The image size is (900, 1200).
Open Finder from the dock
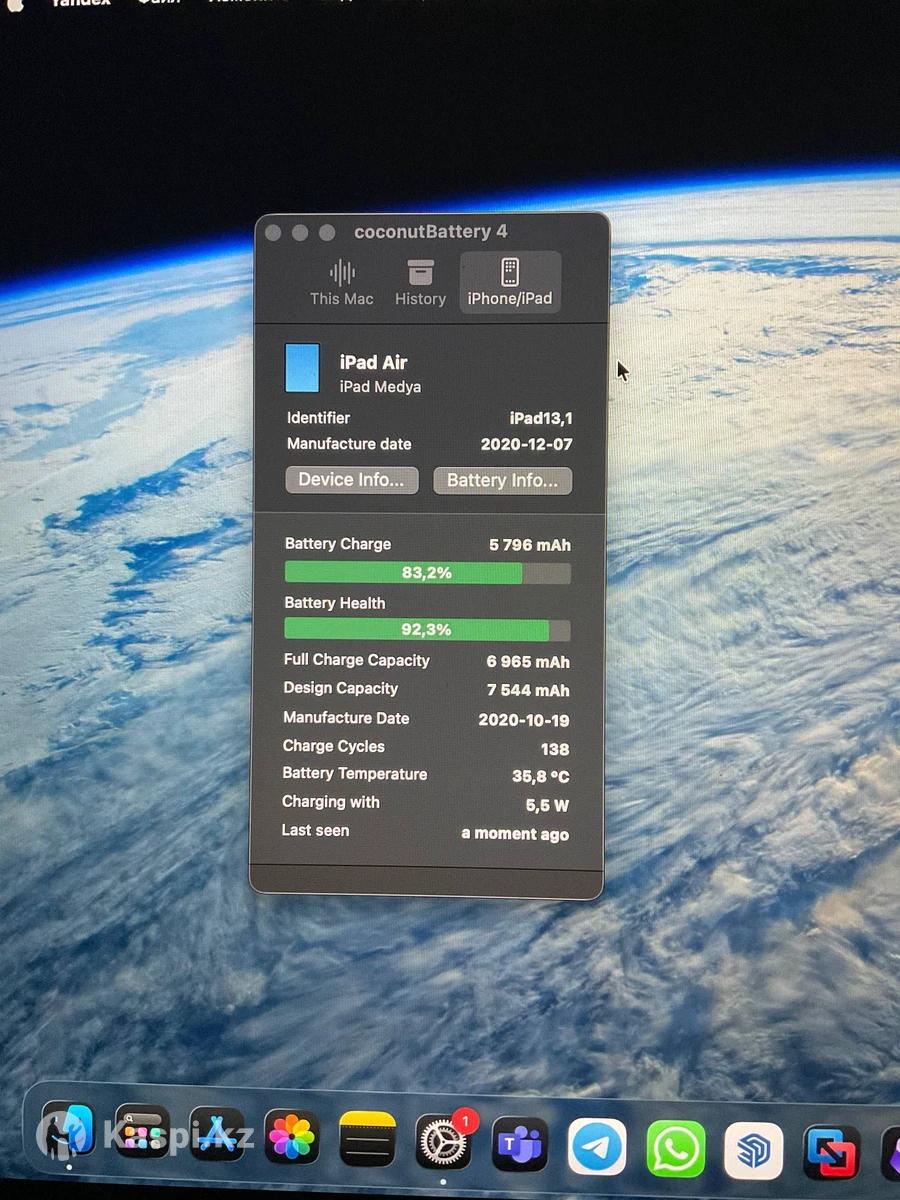[67, 1133]
